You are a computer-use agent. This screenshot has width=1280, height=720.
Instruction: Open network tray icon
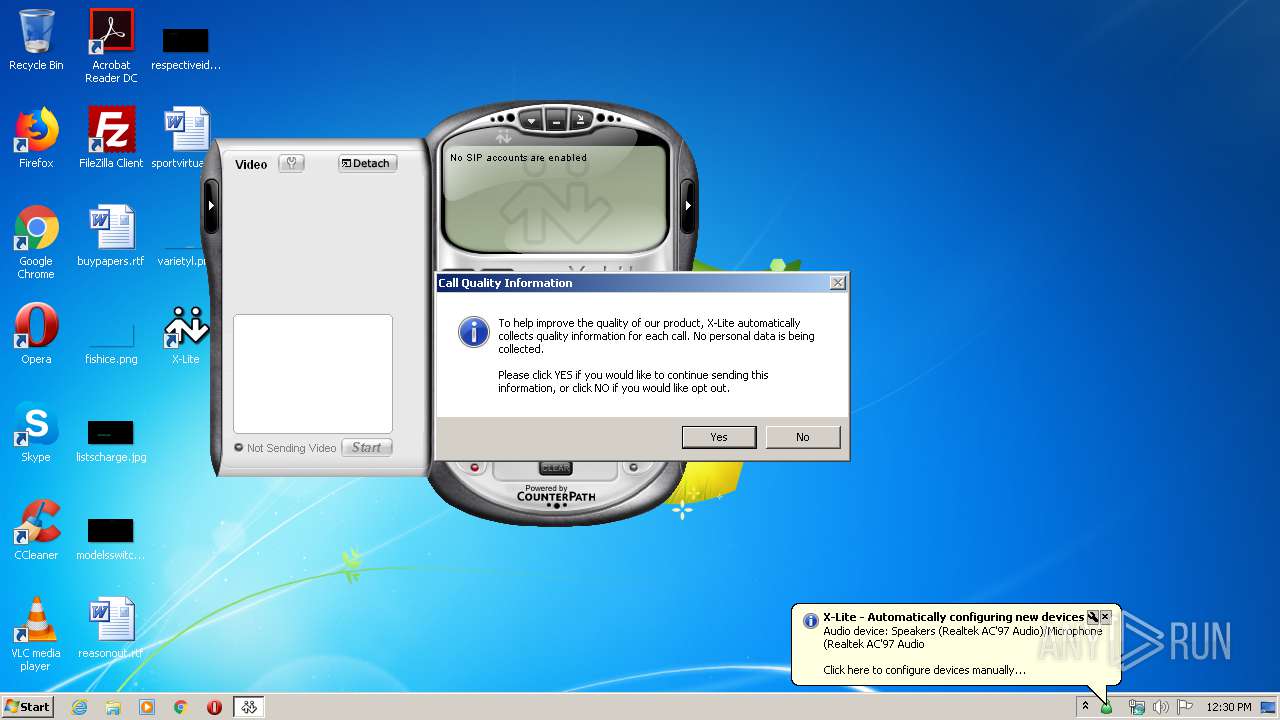click(1137, 707)
